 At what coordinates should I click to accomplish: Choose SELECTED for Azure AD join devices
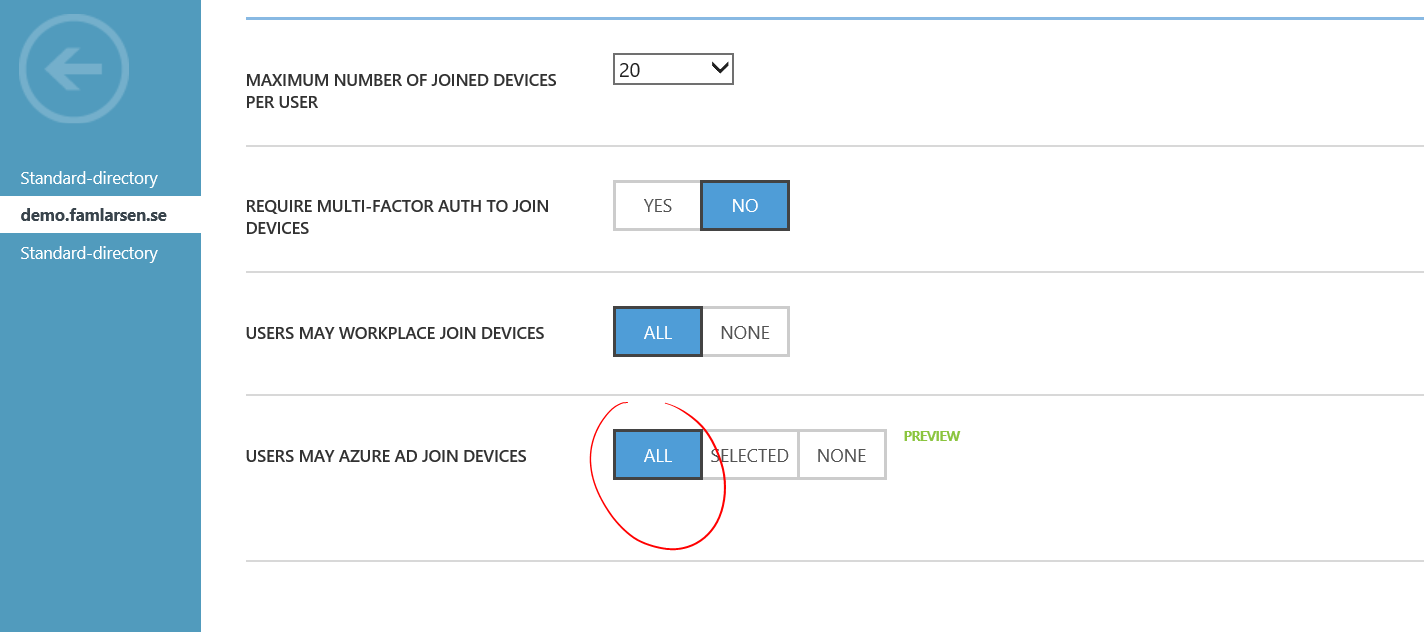(x=750, y=455)
